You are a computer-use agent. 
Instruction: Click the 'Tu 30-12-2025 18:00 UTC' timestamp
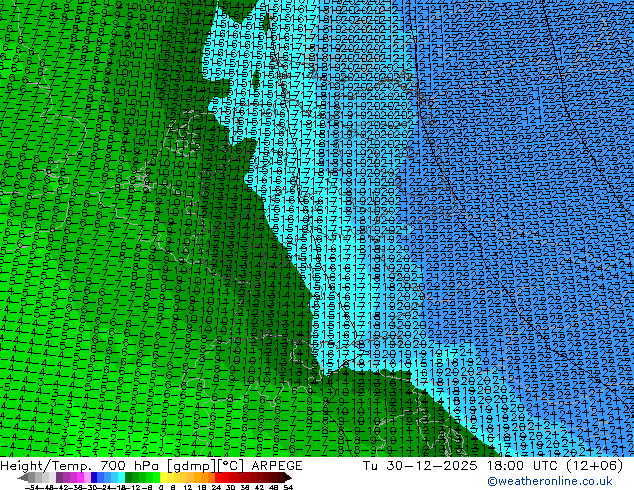[461, 466]
